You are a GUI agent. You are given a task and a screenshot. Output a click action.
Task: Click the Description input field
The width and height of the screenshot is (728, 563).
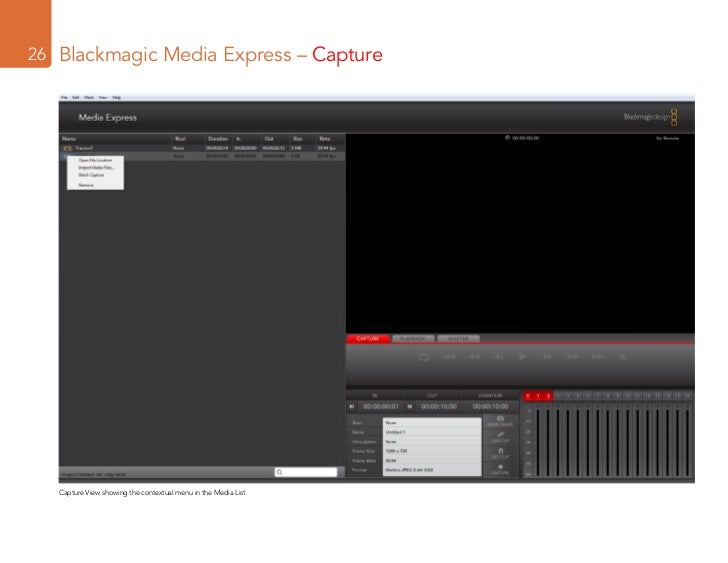[432, 442]
